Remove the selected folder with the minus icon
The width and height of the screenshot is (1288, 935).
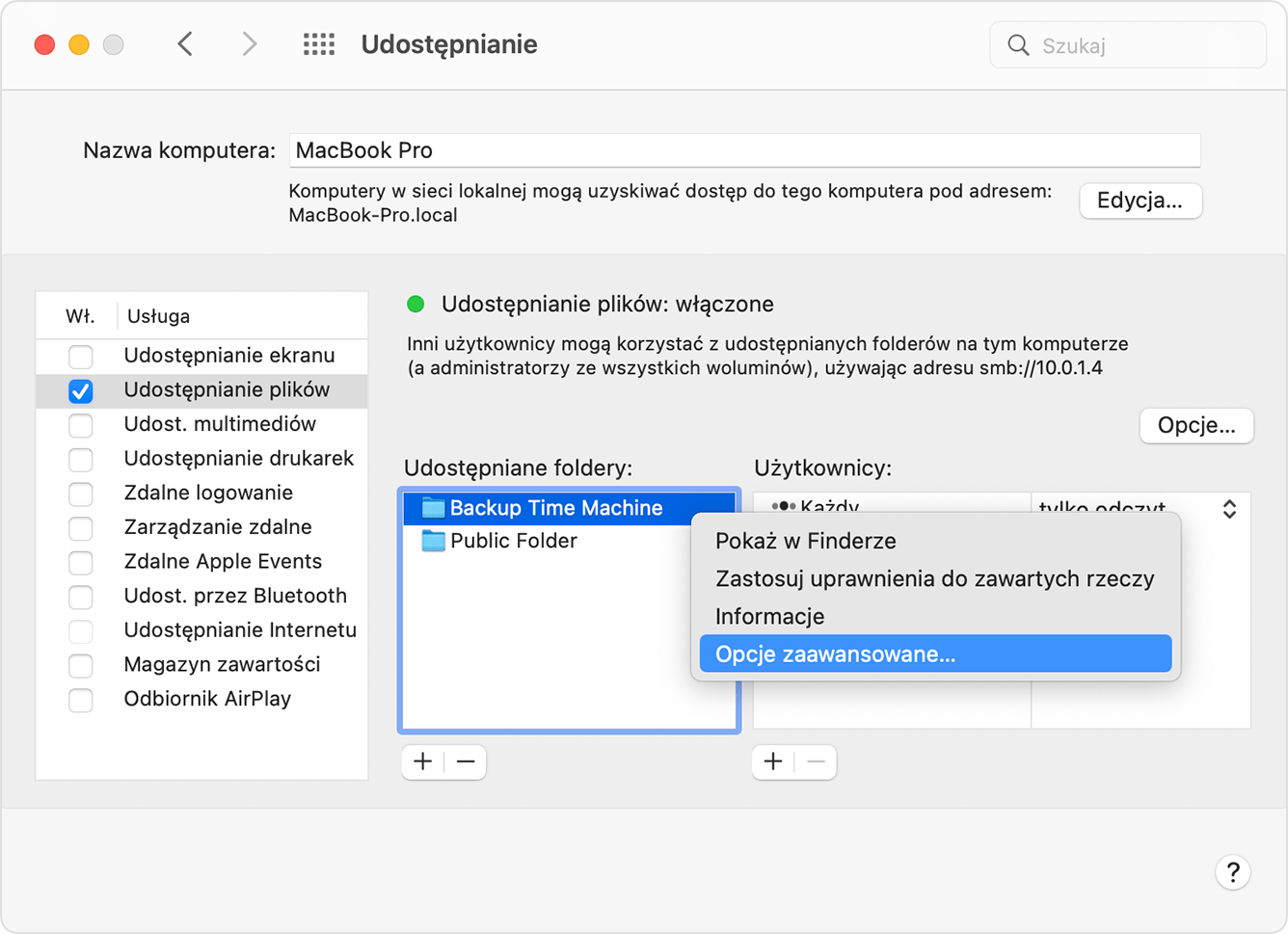[x=465, y=761]
